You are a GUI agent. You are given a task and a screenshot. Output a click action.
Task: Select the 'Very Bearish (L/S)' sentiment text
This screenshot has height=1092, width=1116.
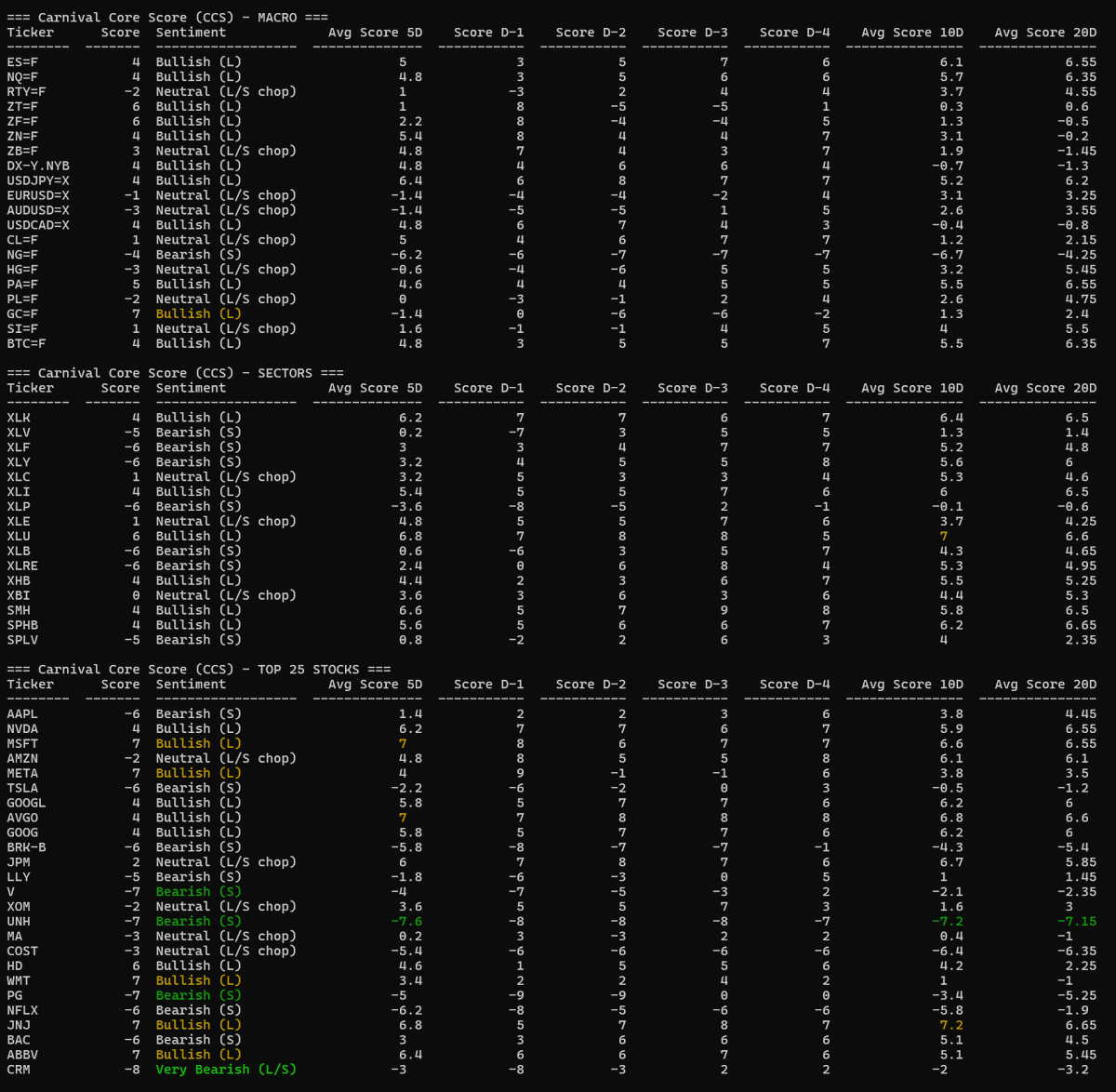pyautogui.click(x=226, y=1071)
